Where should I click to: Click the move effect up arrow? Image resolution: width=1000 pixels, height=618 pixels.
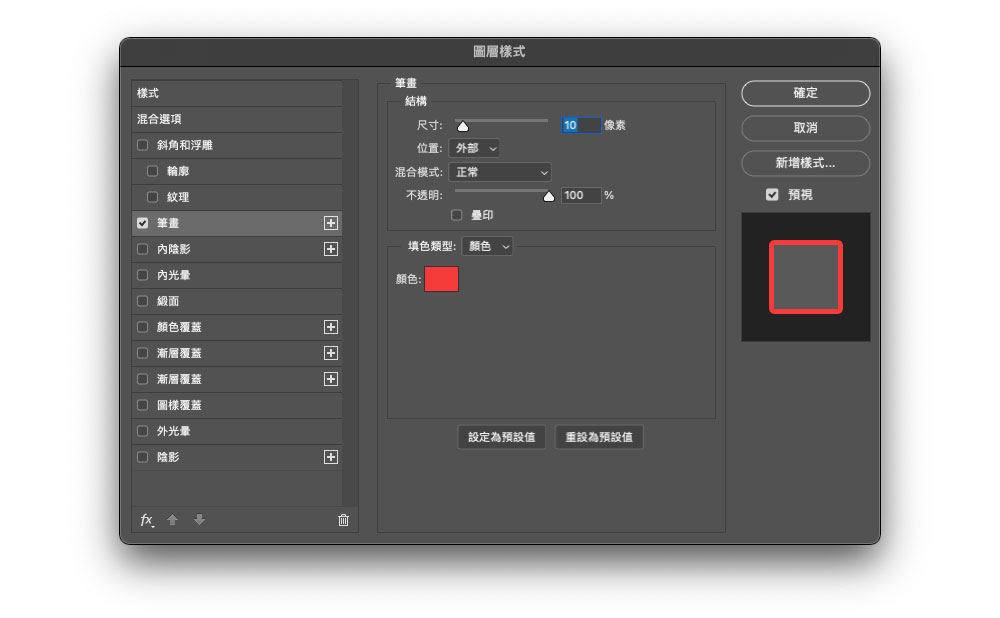click(172, 520)
